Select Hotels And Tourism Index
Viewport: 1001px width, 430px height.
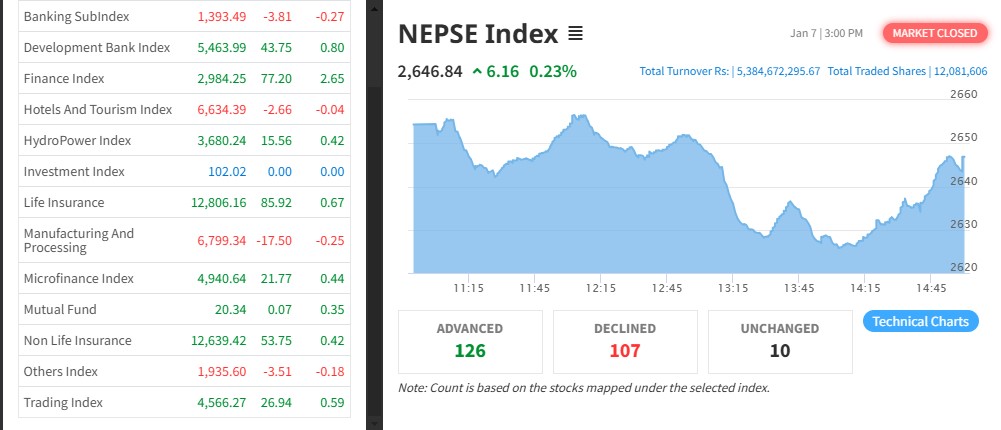[x=98, y=110]
